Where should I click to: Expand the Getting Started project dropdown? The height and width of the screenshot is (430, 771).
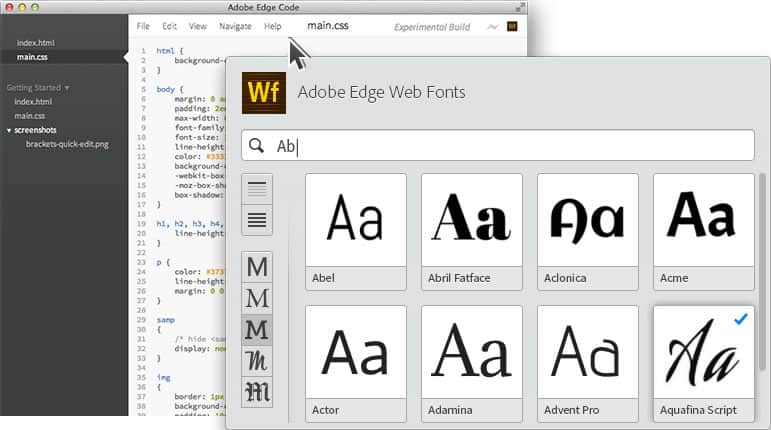[38, 87]
